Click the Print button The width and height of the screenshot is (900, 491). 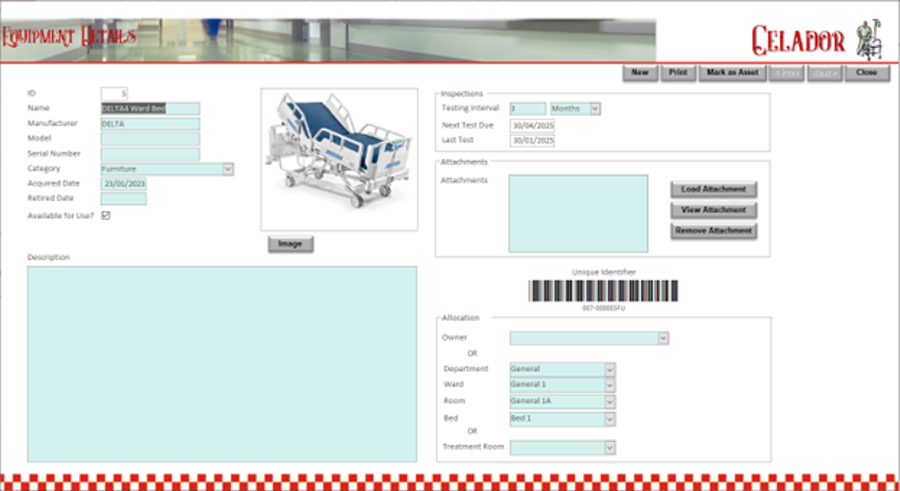[677, 73]
